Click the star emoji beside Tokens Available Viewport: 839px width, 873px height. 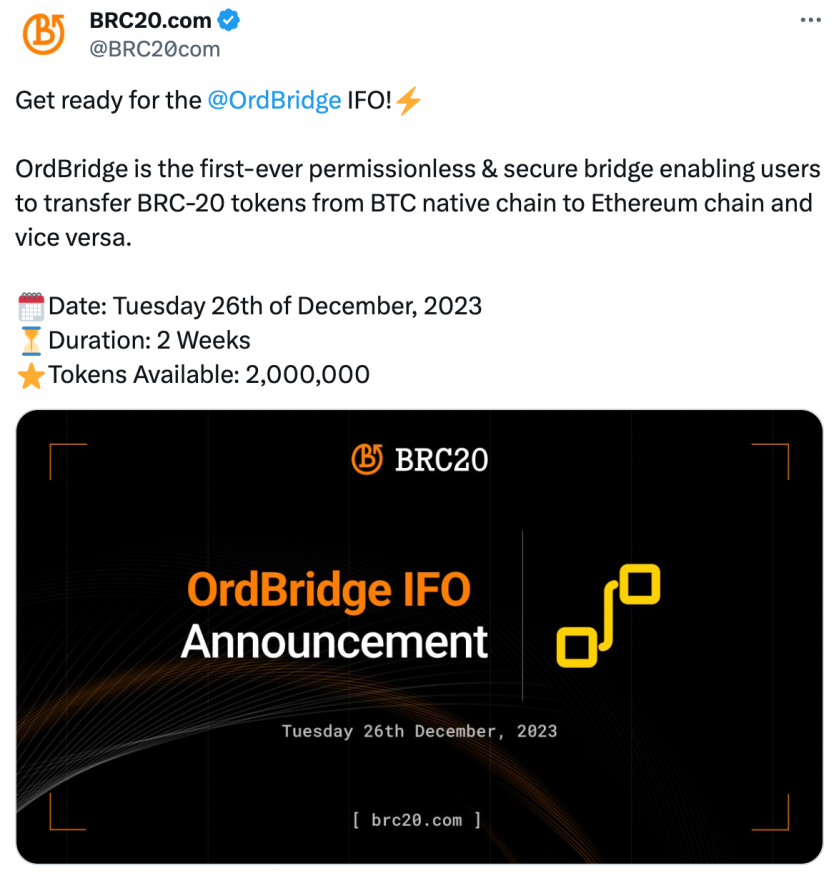(31, 375)
